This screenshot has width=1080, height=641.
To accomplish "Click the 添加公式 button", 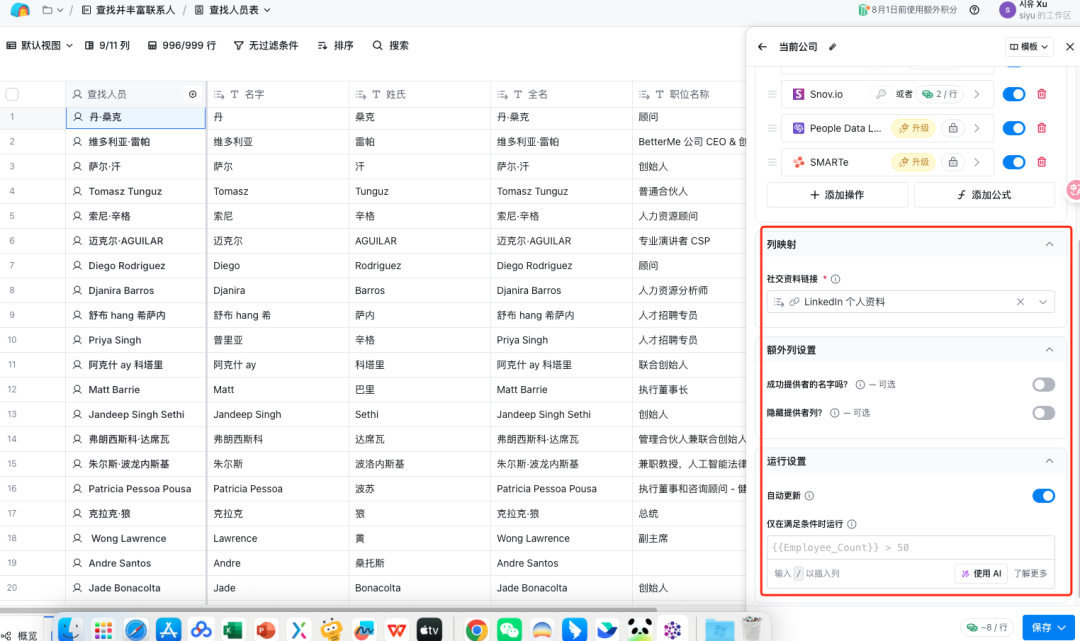I will coord(984,194).
